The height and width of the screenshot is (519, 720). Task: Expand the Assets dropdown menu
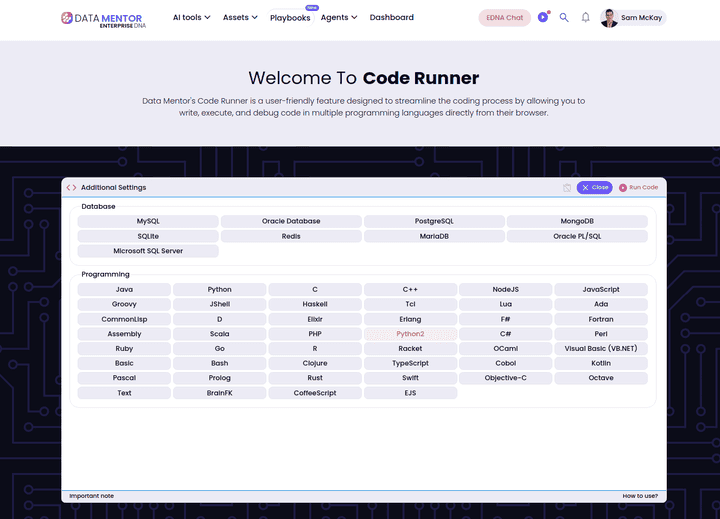240,18
